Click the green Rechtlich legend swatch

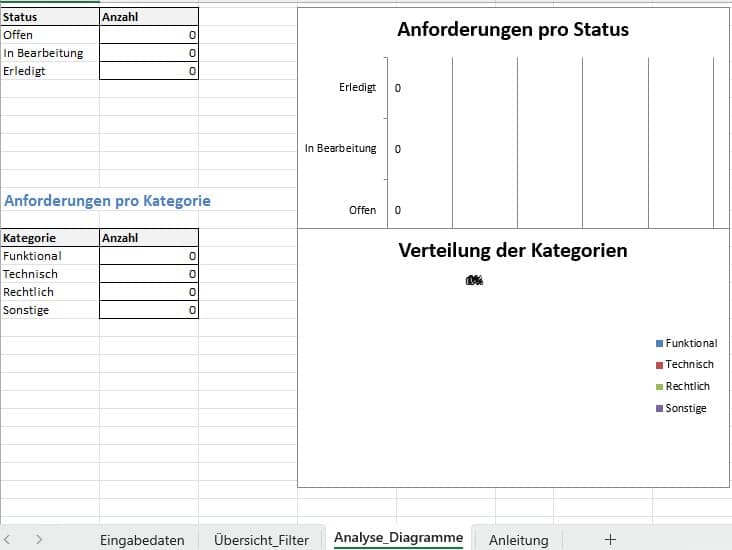(x=659, y=387)
